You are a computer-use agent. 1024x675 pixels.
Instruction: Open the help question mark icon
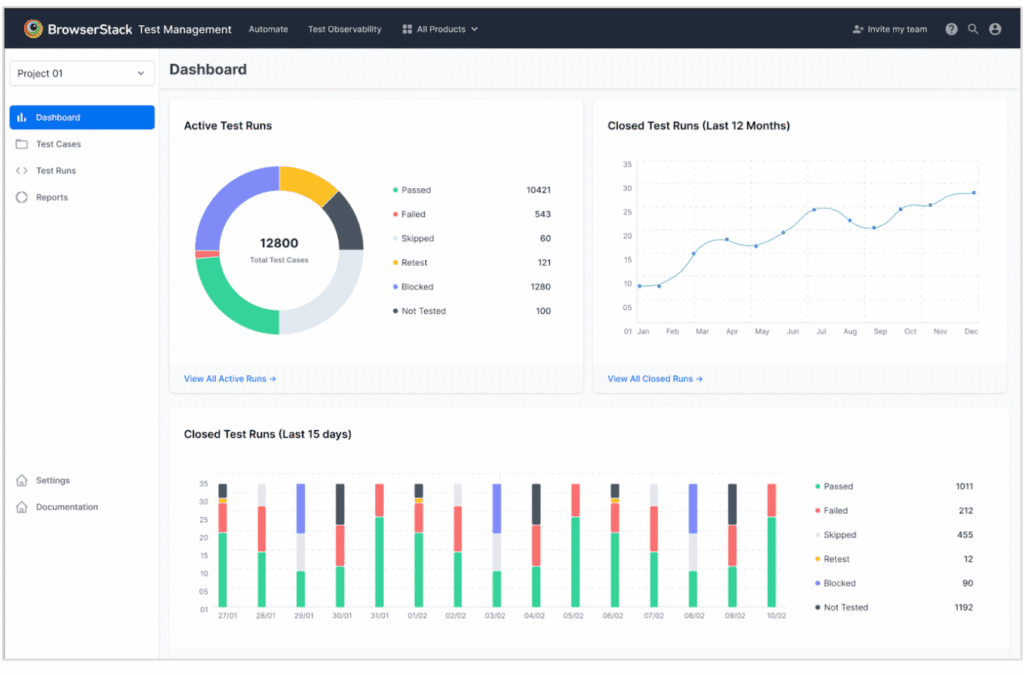(951, 30)
